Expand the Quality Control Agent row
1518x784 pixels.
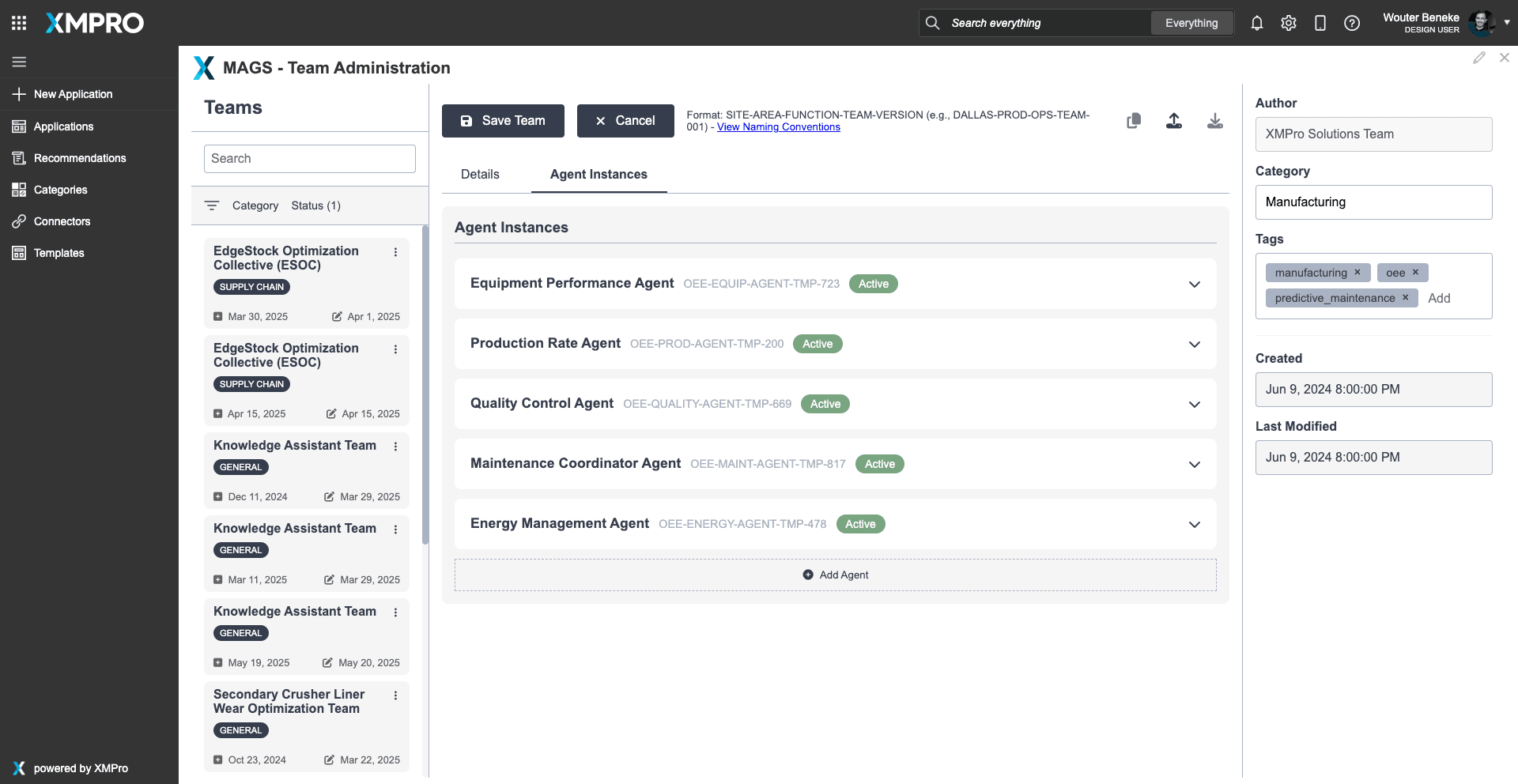[1195, 405]
